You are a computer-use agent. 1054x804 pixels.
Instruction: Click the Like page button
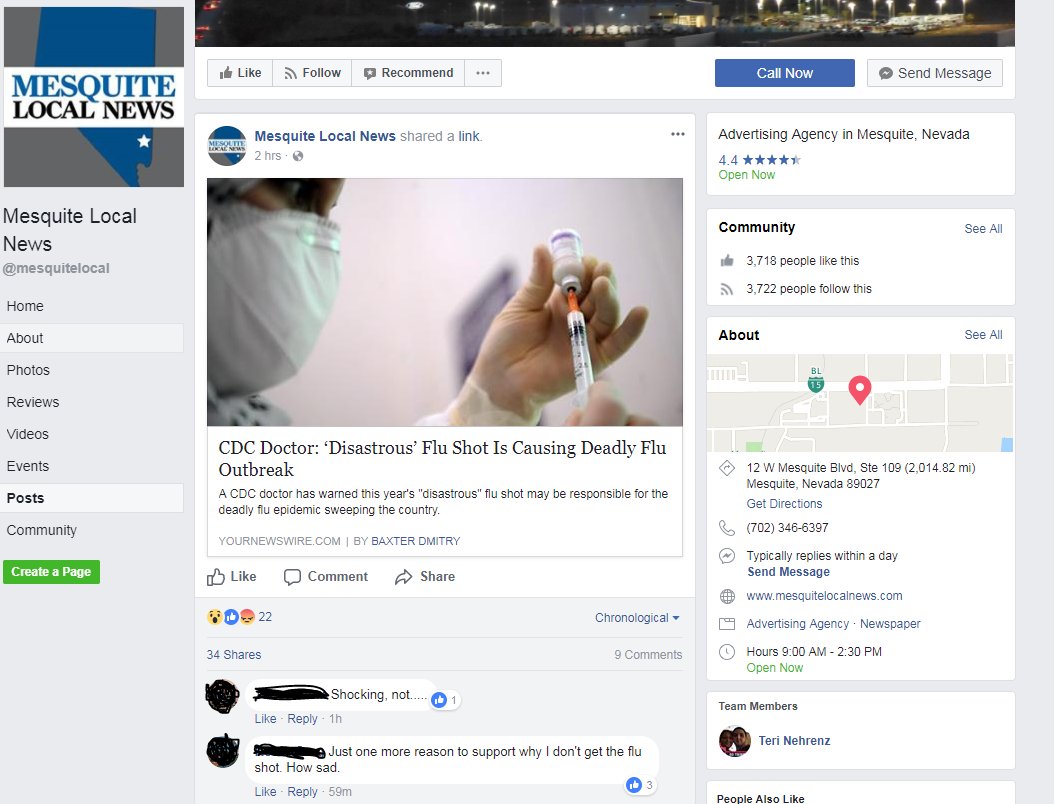[x=240, y=73]
